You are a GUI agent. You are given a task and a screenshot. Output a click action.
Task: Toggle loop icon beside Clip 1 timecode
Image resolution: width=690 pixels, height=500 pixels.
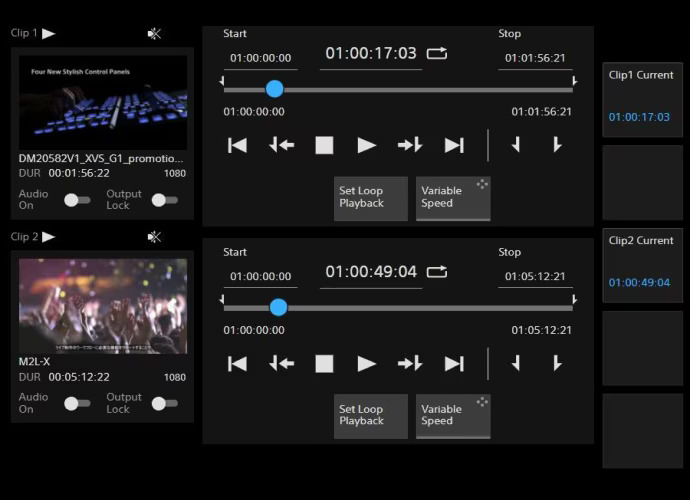[x=437, y=53]
